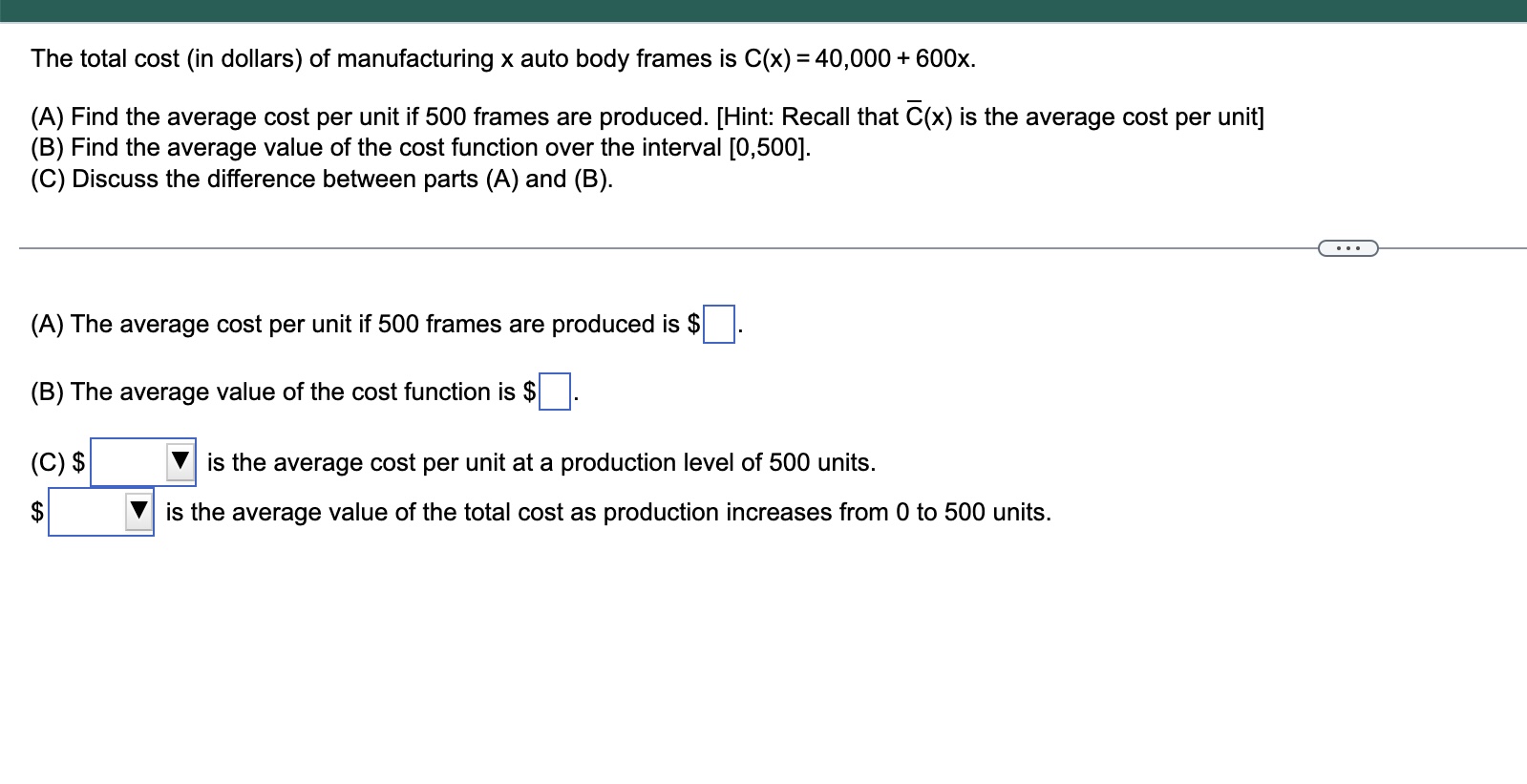Open the average value of total cost dropdown

pyautogui.click(x=101, y=512)
